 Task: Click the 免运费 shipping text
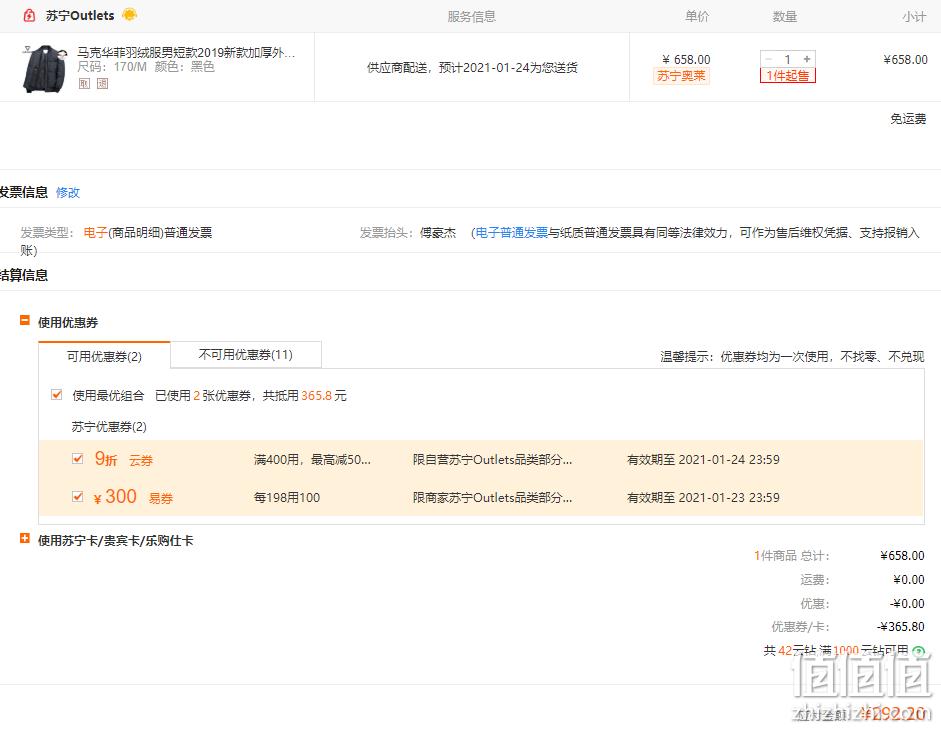(x=908, y=119)
